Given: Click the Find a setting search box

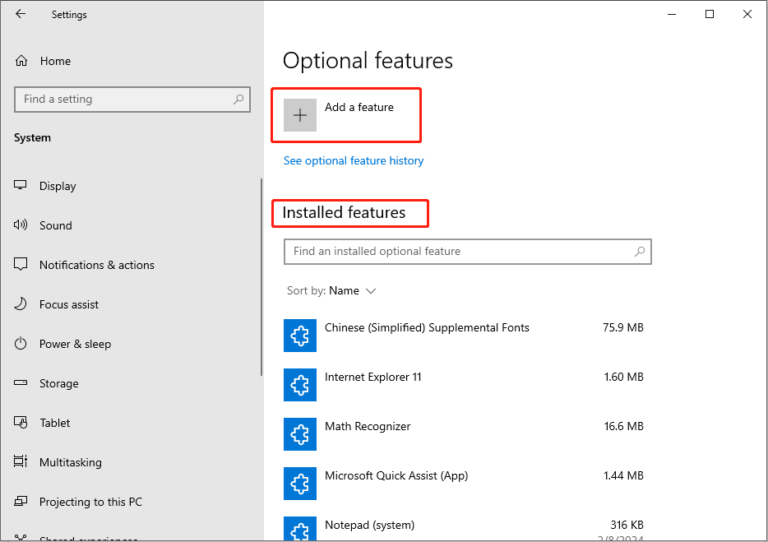Looking at the screenshot, I should (x=132, y=99).
